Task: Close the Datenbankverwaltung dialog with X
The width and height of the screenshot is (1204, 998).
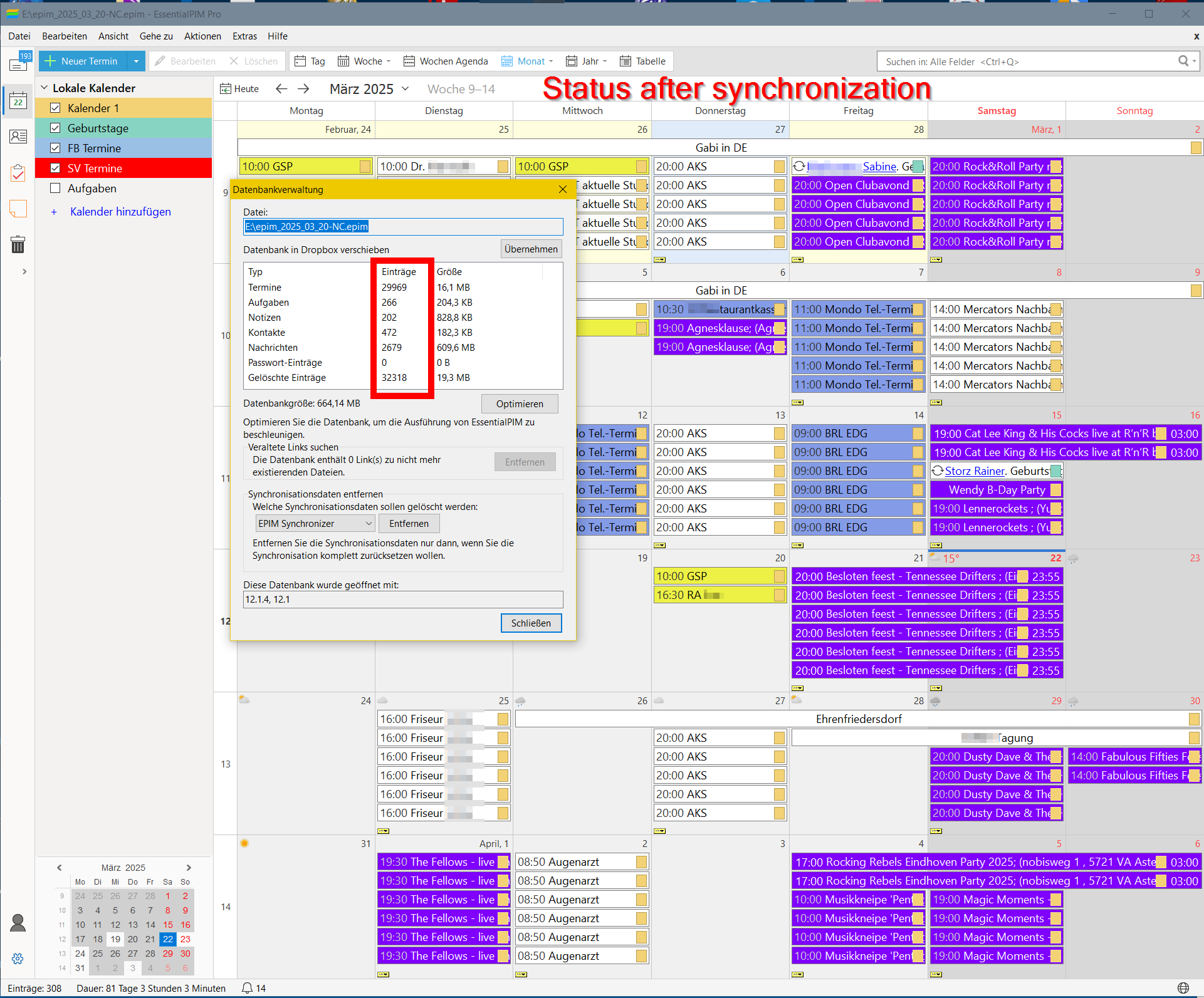Action: pyautogui.click(x=563, y=189)
